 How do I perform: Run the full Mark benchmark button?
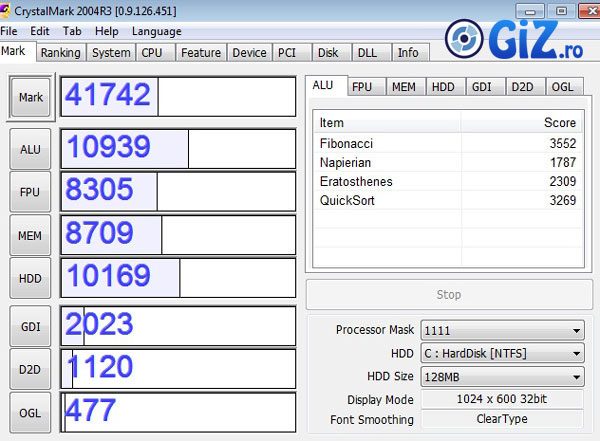(x=31, y=97)
